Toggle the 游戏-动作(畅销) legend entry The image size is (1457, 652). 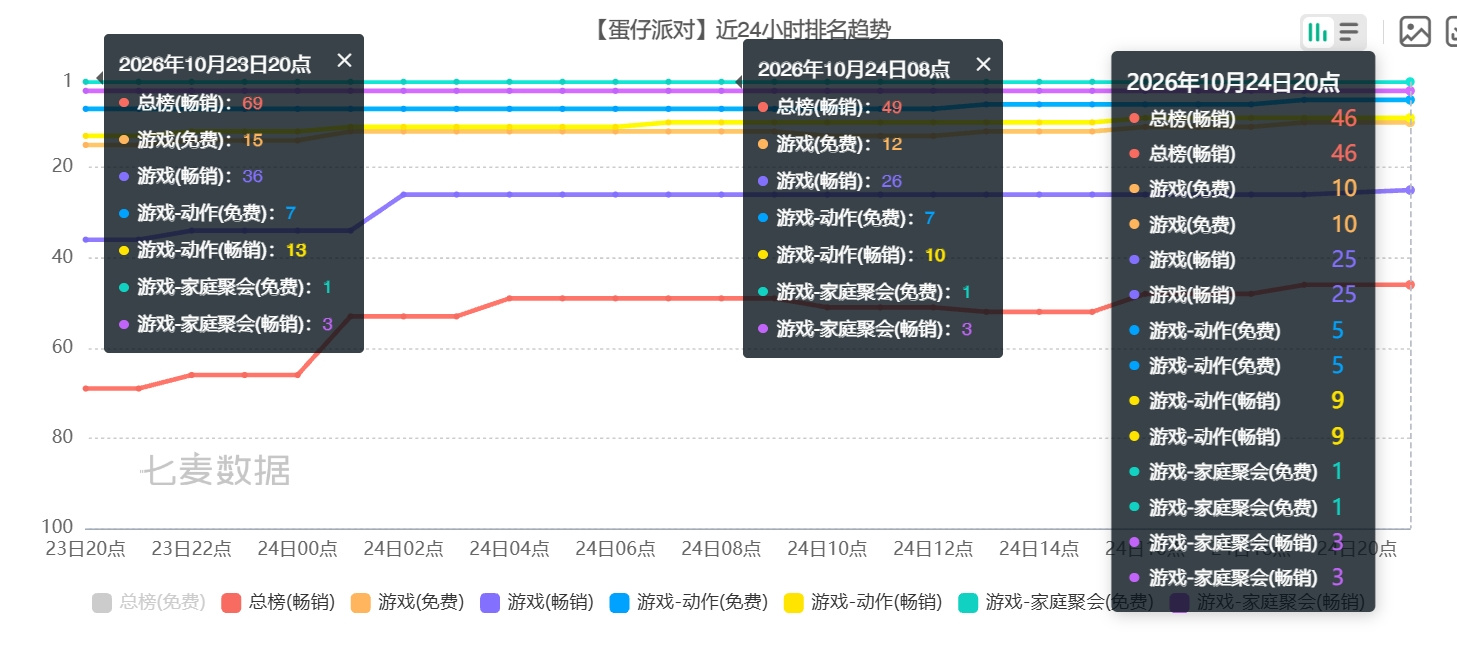863,602
